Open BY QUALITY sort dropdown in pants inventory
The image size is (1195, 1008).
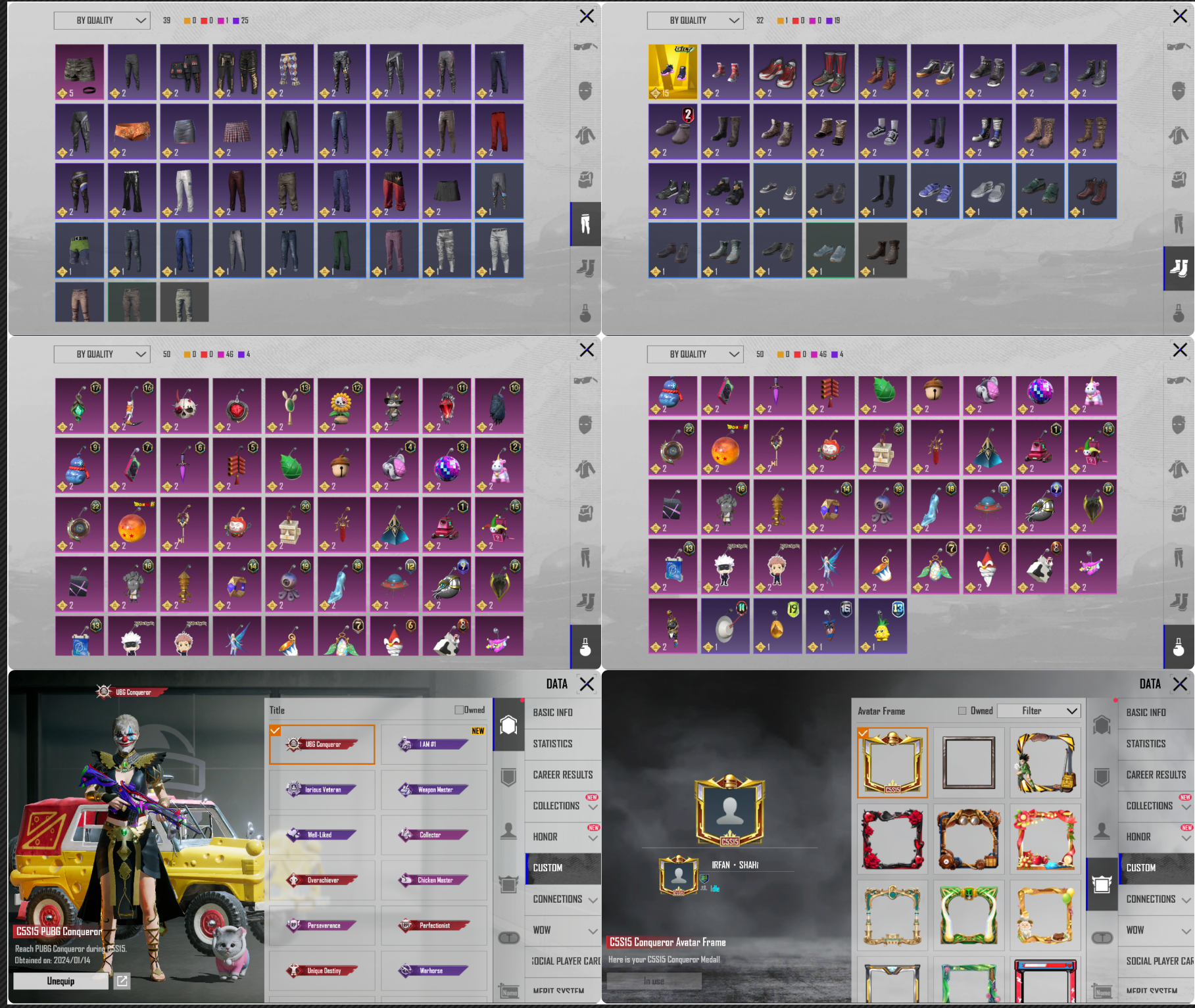click(x=102, y=20)
